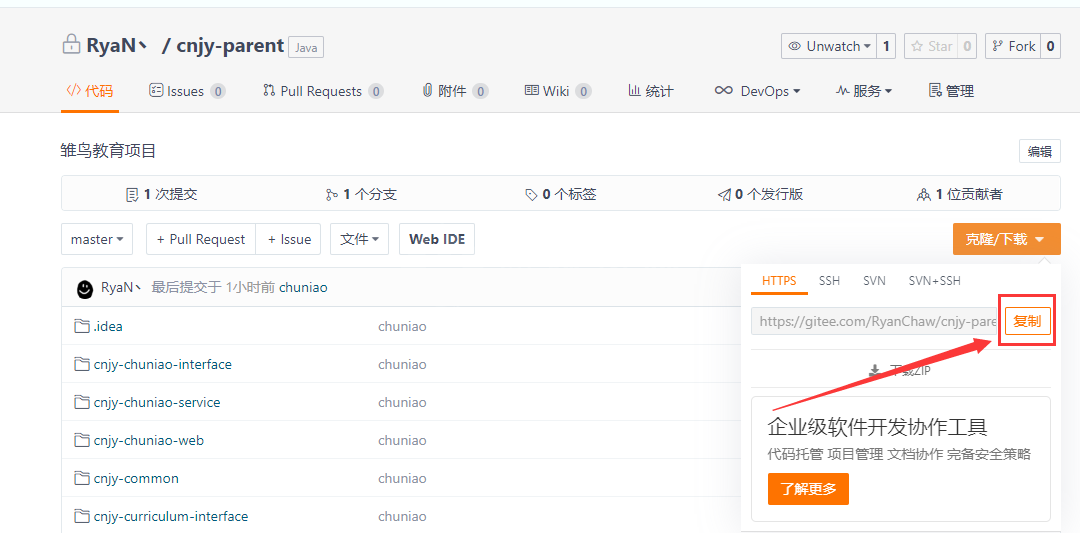Click the repository URL field
1080x533 pixels.
tap(875, 321)
